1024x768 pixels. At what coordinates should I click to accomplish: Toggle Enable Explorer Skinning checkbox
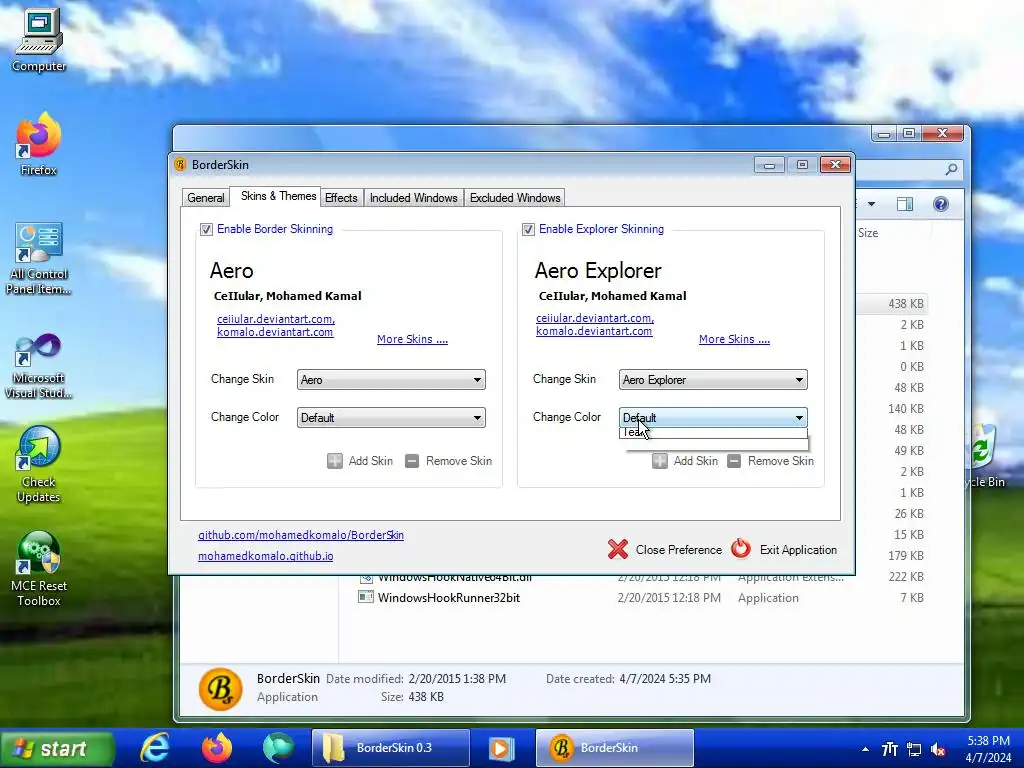pos(528,229)
